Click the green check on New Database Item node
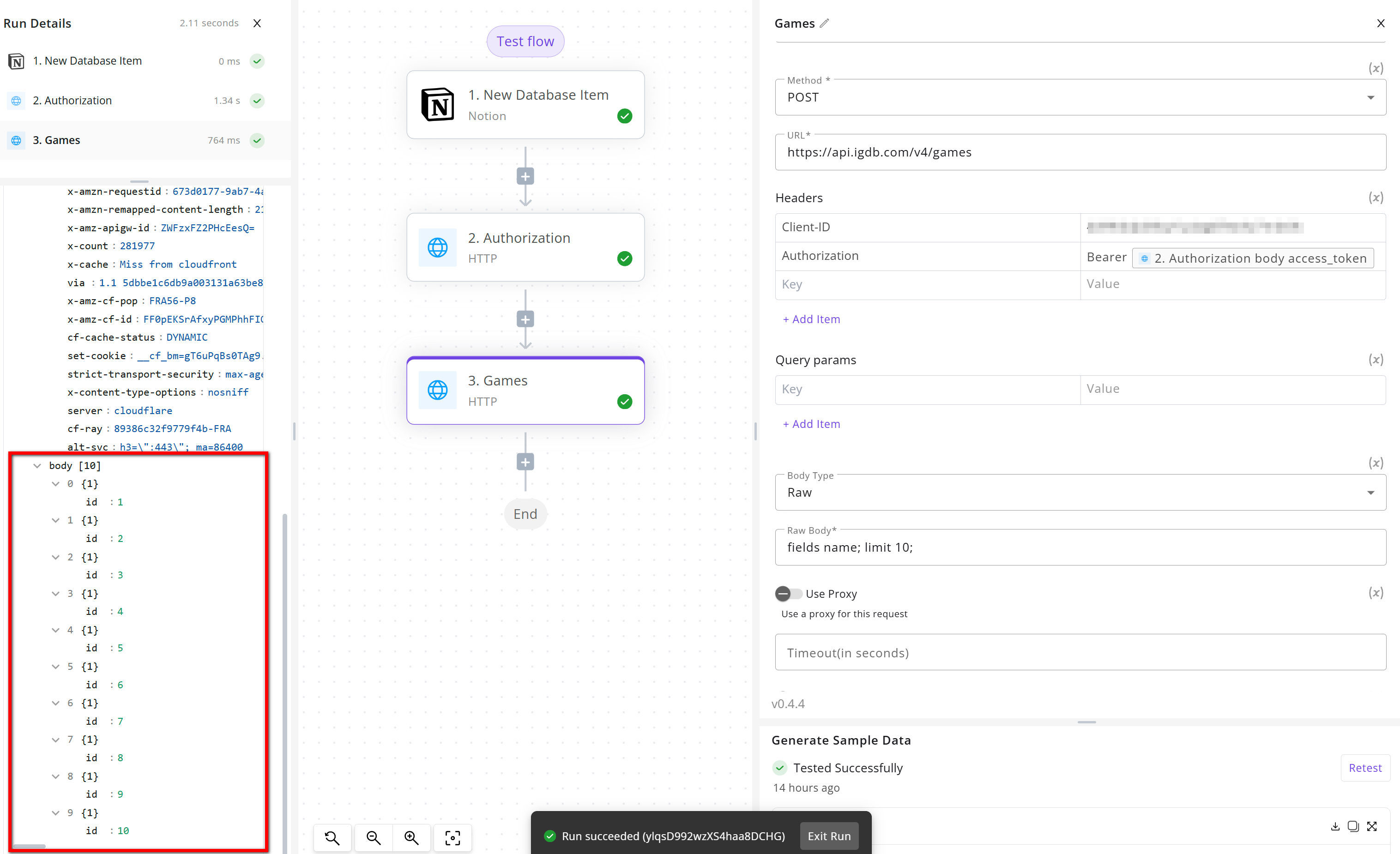This screenshot has width=1400, height=854. tap(624, 116)
